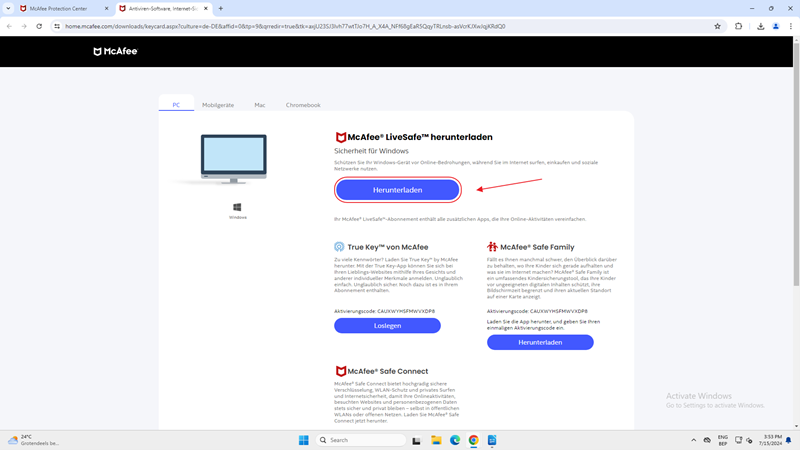Reload the current page
800x450 pixels.
click(x=39, y=26)
